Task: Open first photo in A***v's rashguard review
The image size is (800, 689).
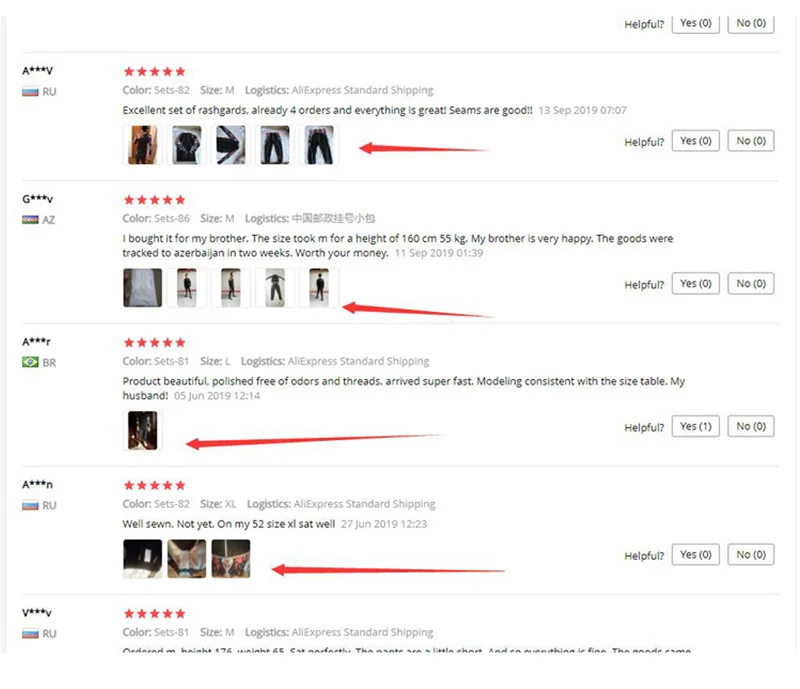Action: [x=143, y=145]
